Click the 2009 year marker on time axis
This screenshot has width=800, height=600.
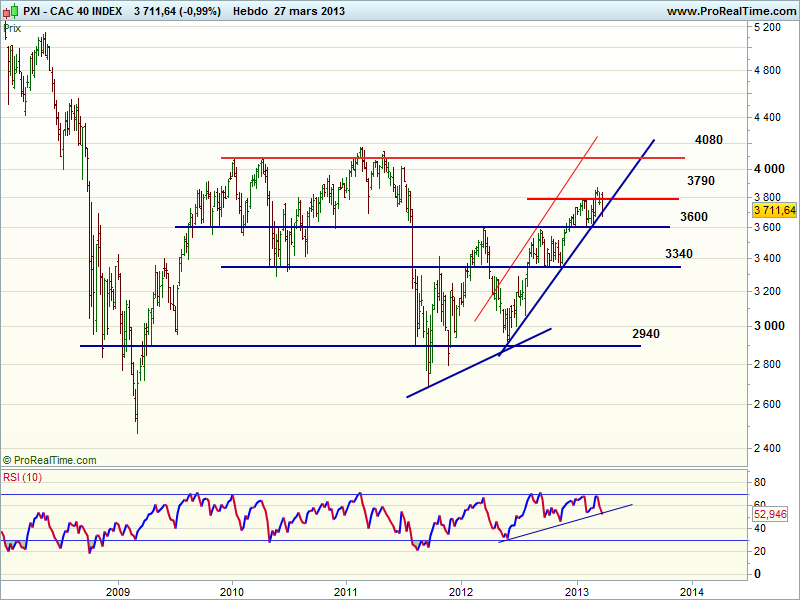point(118,591)
